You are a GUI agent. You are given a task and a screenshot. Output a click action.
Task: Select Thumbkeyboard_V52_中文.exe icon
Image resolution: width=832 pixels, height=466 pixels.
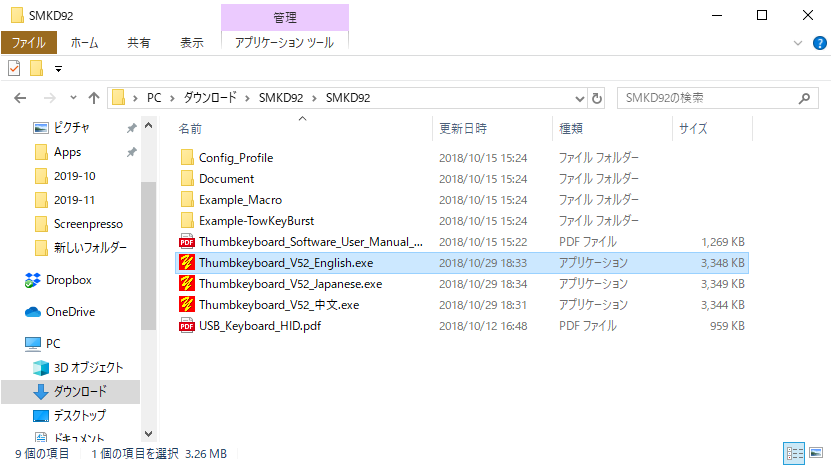187,305
